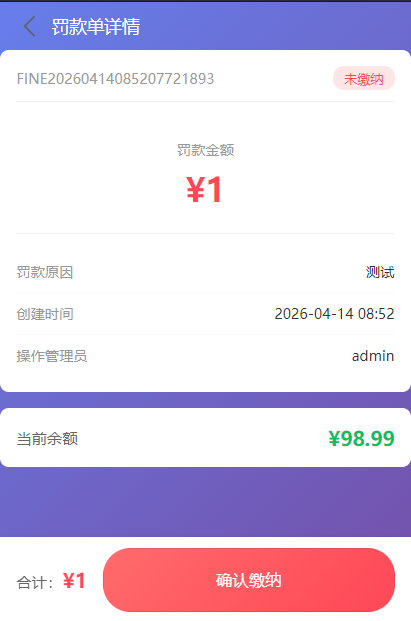Go back using the left chevron icon

[30, 27]
